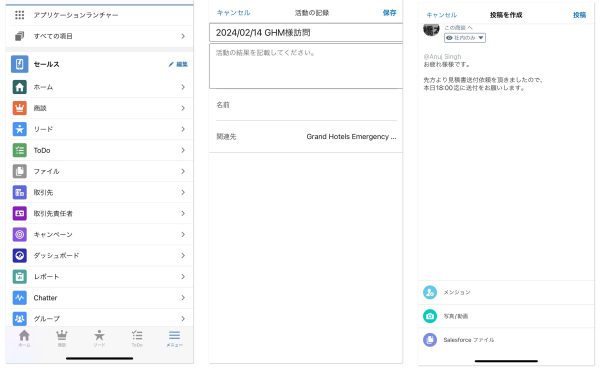Expand the キャンペーン row chevron
The image size is (600, 368).
click(183, 234)
